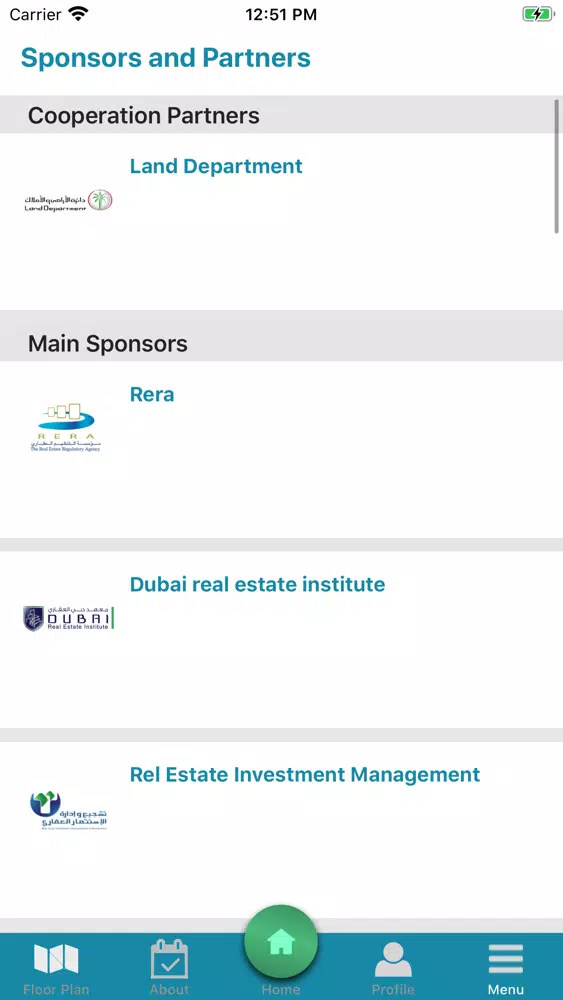Select the Dubai Real Estate Institute logo

pyautogui.click(x=68, y=619)
